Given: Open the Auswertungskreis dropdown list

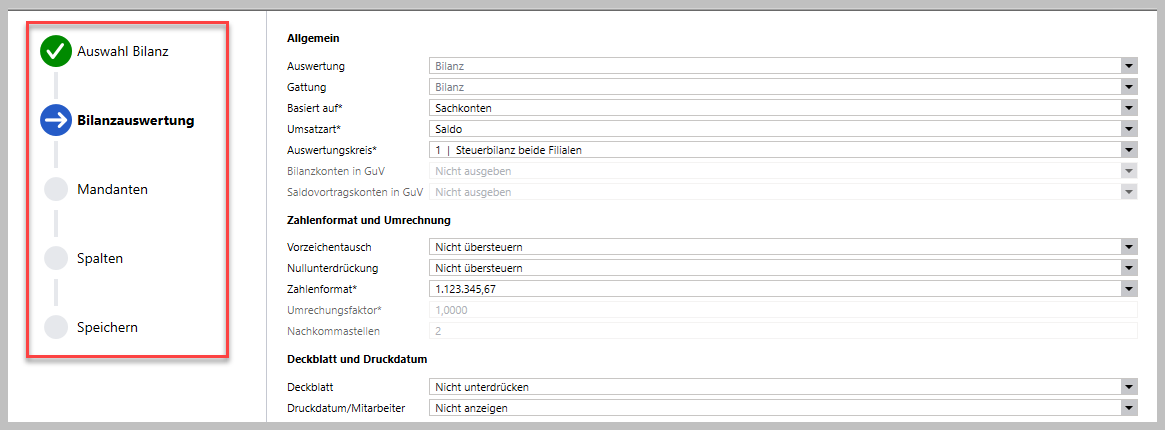Looking at the screenshot, I should tap(1128, 150).
